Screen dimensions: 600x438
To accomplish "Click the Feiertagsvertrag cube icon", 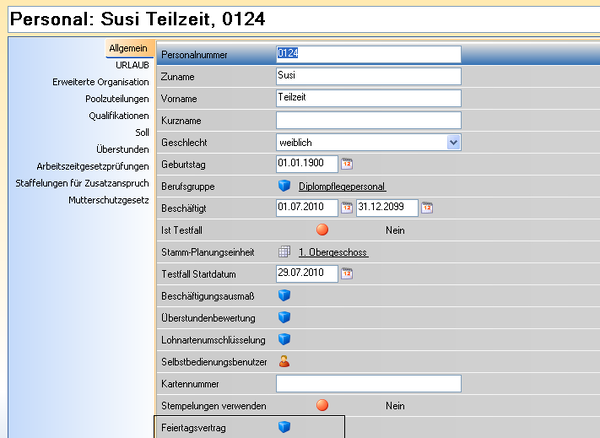I will (x=284, y=427).
